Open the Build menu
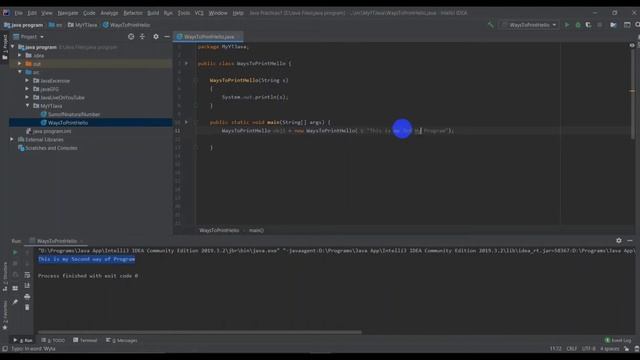Image resolution: width=640 pixels, height=360 pixels. [153, 13]
